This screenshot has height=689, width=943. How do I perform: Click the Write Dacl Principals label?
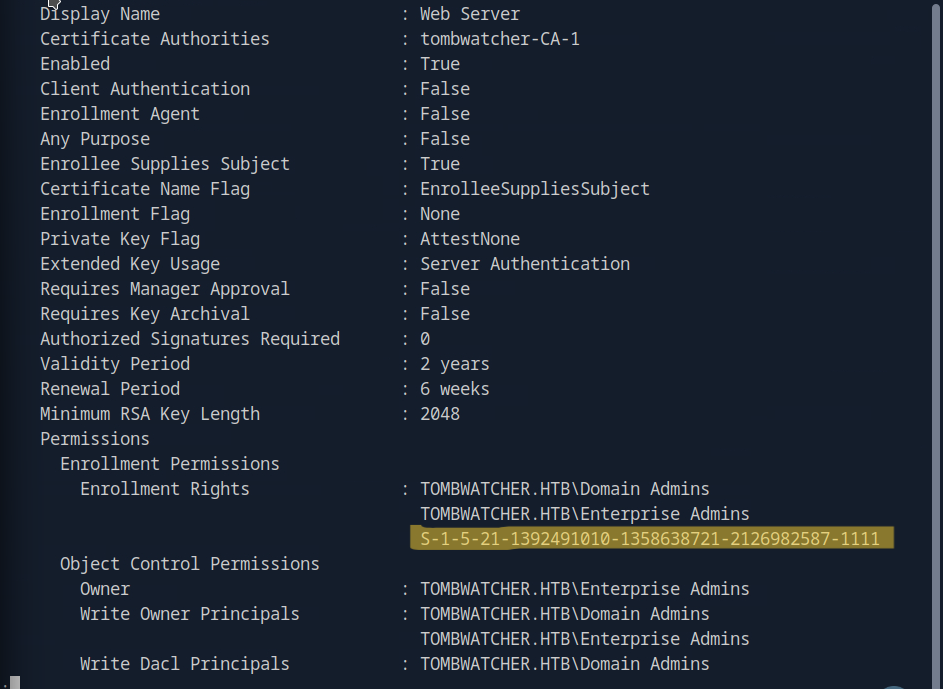point(184,664)
